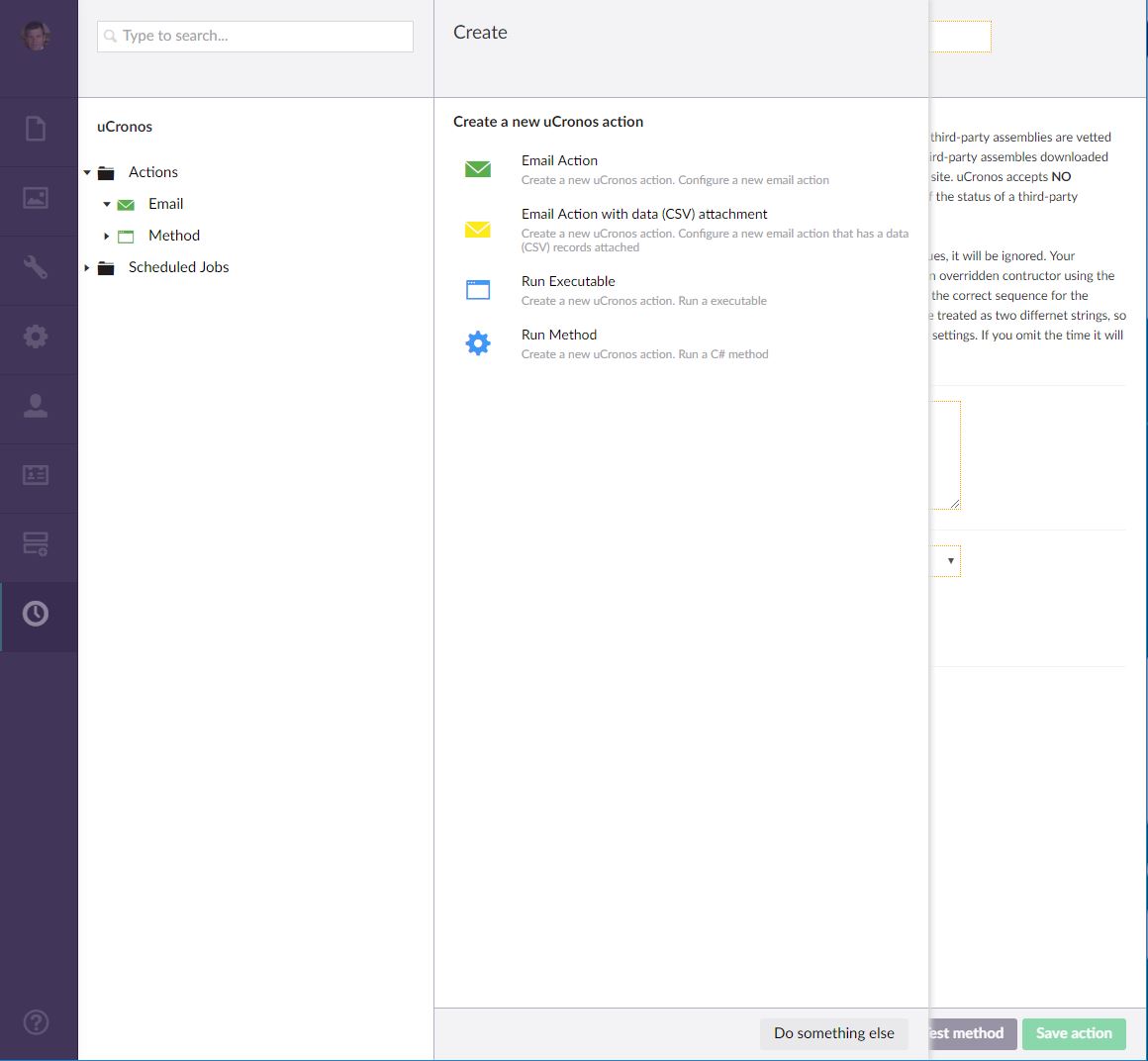This screenshot has height=1061, width=1148.
Task: Open the Members section ID card icon
Action: pos(36,475)
